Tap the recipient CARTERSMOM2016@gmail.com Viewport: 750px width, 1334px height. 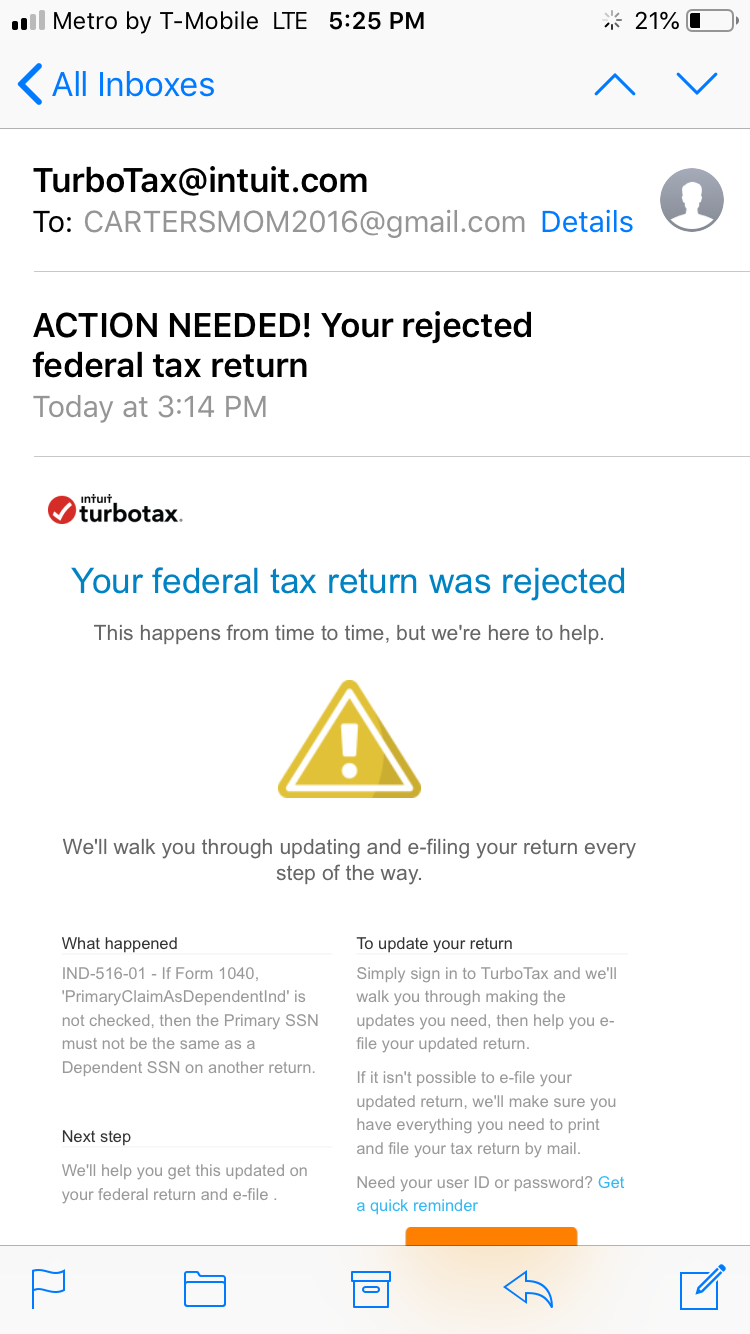[x=304, y=222]
